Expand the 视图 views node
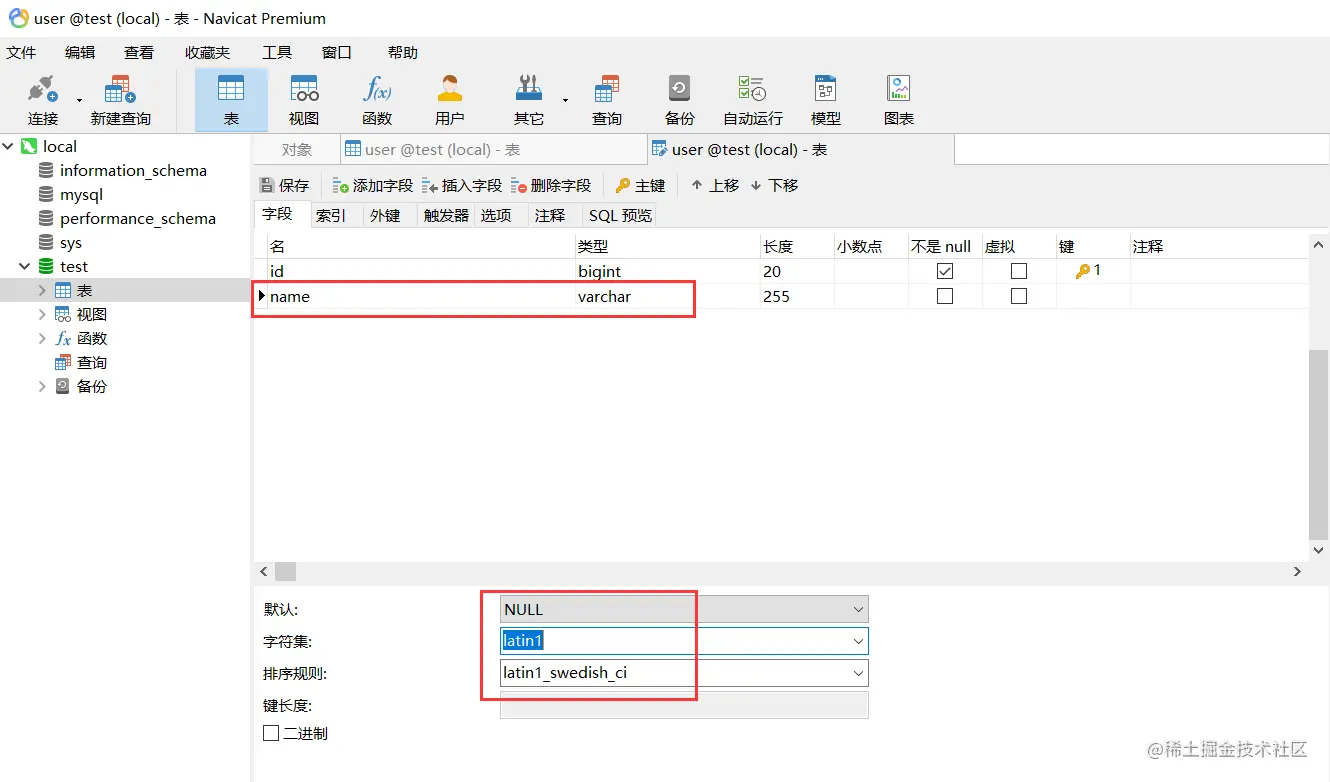1330x782 pixels. tap(42, 314)
